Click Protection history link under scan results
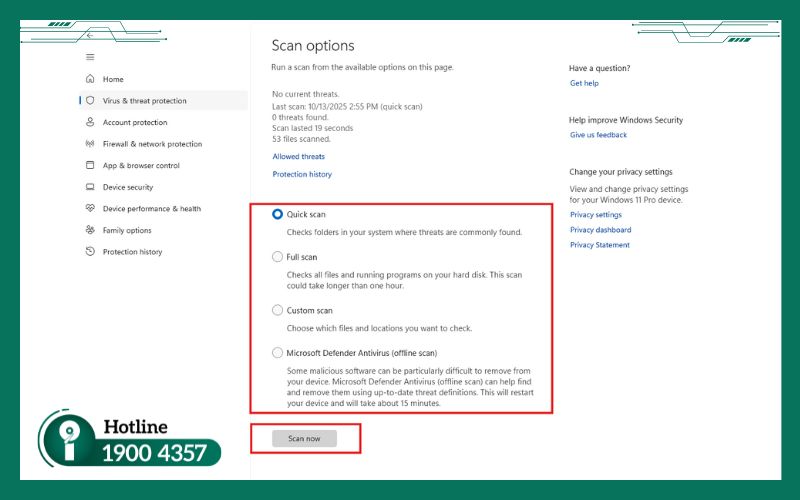This screenshot has height=500, width=800. pyautogui.click(x=302, y=175)
